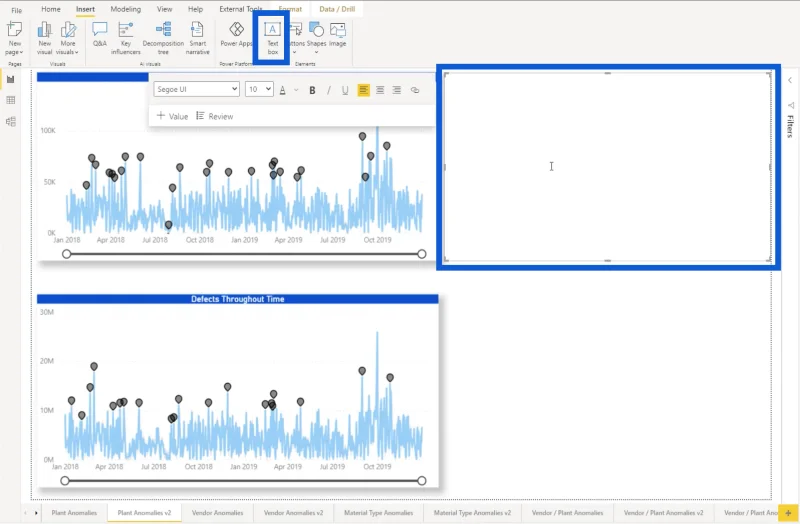The image size is (800, 524).
Task: Expand the collapsed pane chevron at right
Action: 790,80
